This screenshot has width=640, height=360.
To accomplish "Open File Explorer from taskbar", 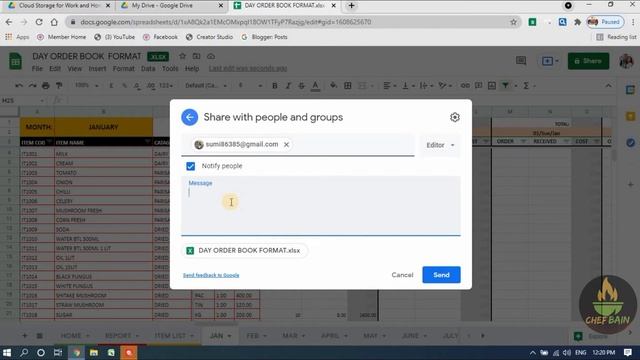I will coord(94,353).
